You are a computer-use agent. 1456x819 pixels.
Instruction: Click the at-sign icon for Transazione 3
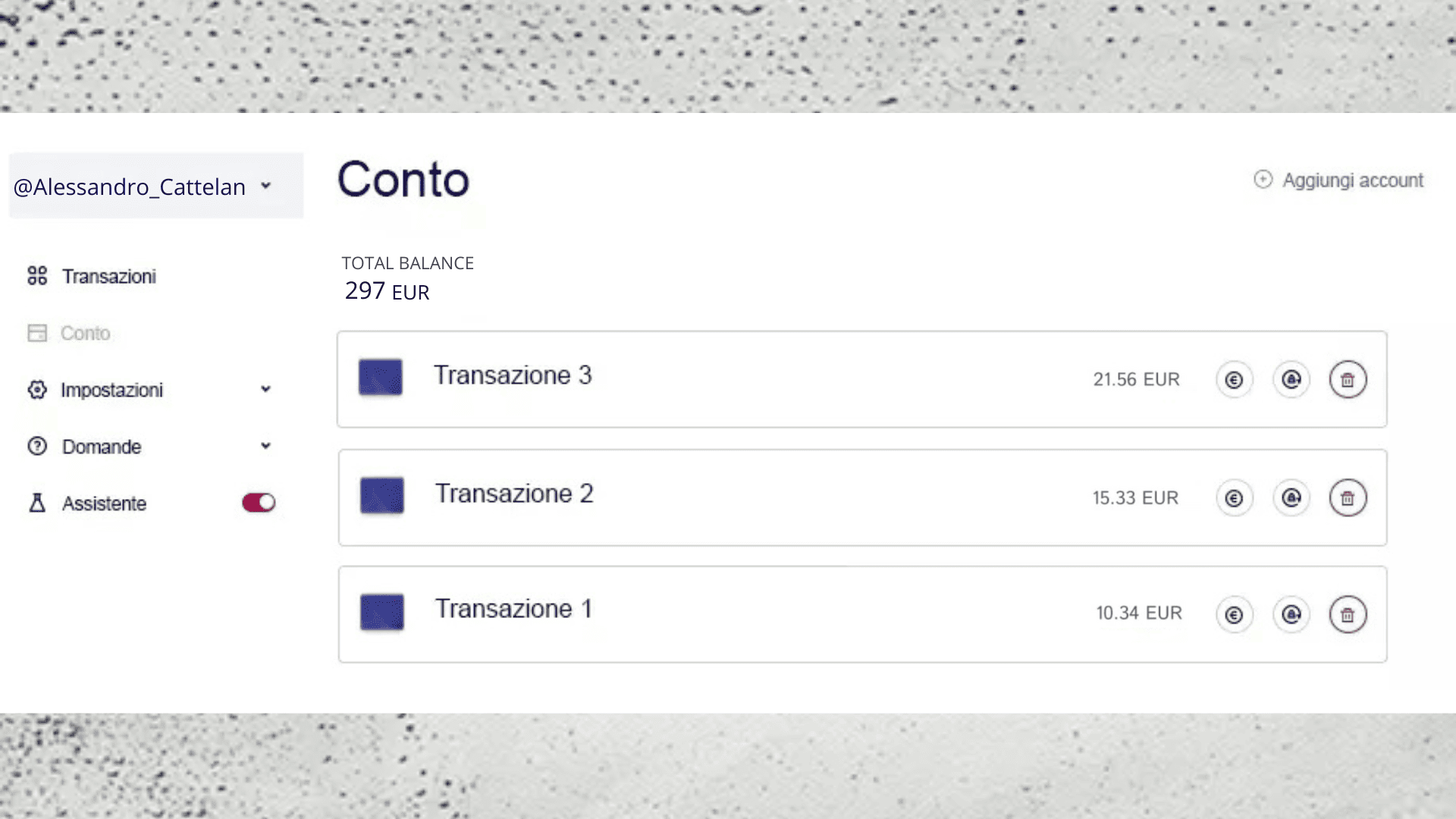click(1291, 380)
